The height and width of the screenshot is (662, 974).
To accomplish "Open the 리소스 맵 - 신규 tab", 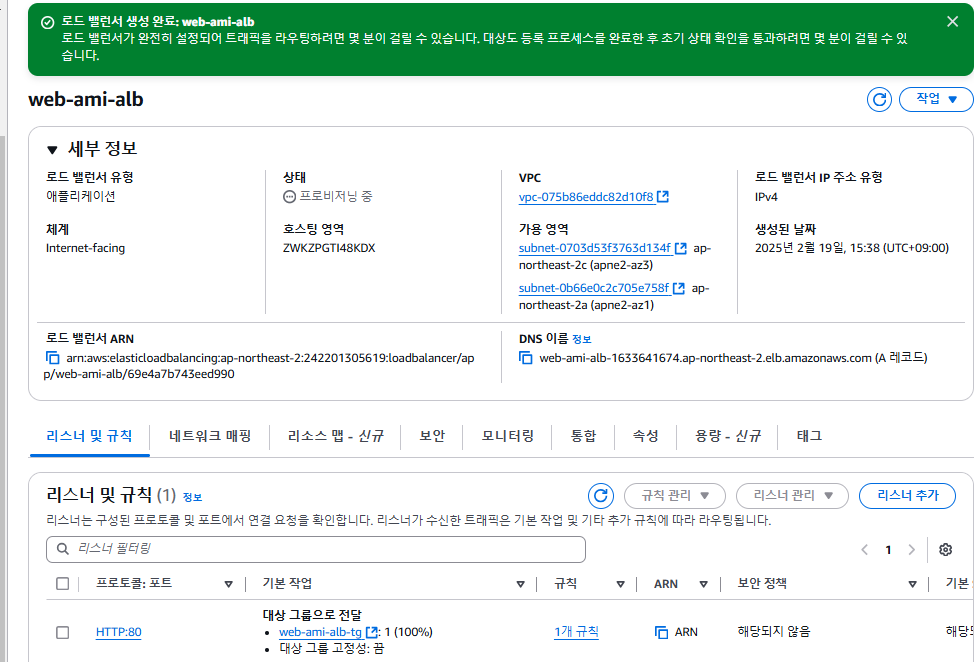I will pyautogui.click(x=335, y=436).
